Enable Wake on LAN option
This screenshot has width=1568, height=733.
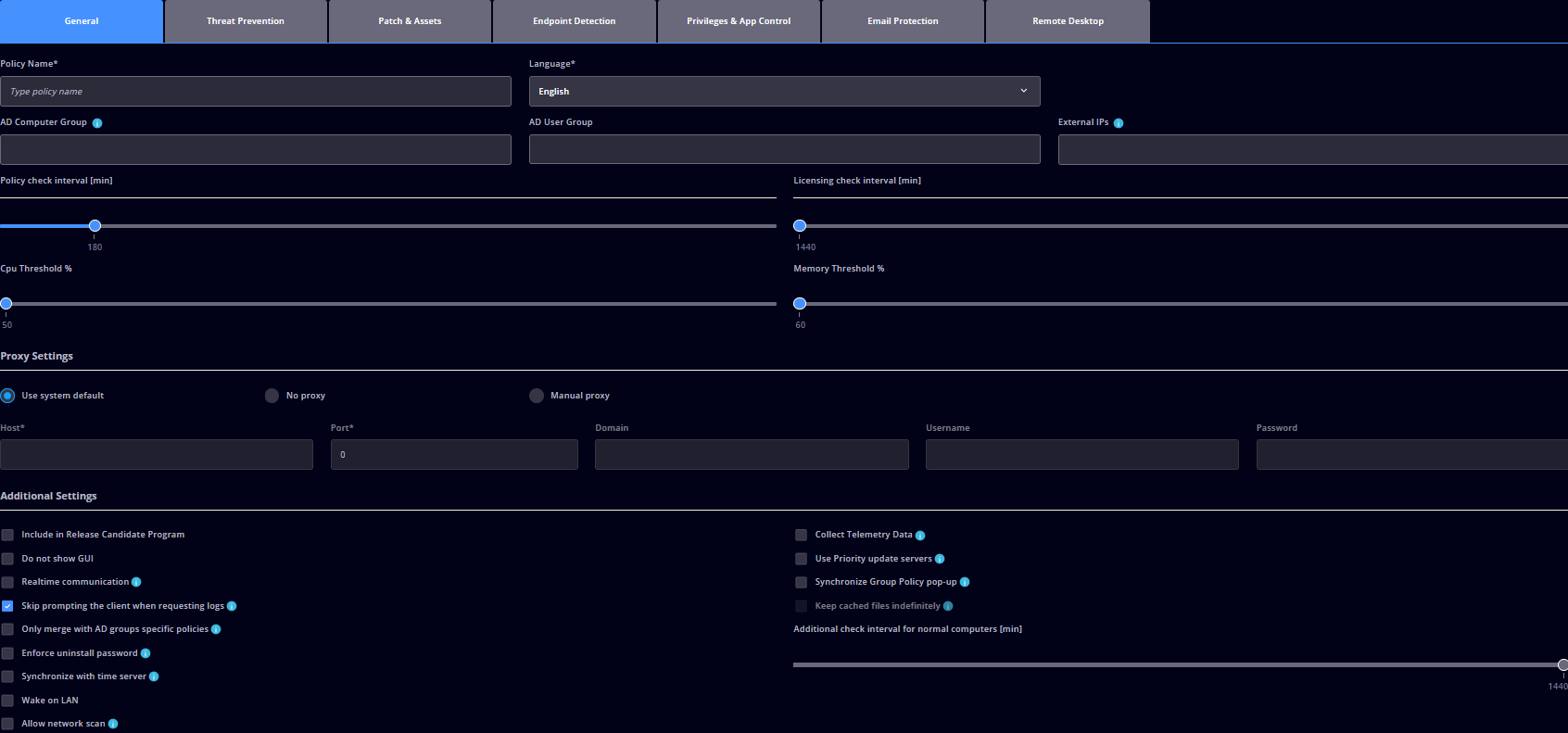7,701
